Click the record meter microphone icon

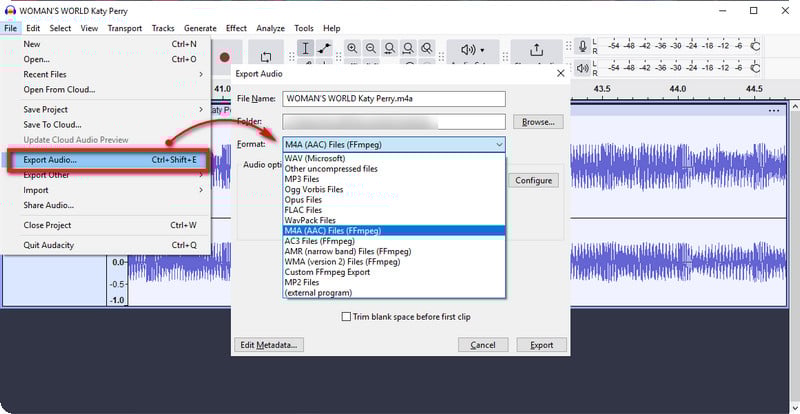583,46
